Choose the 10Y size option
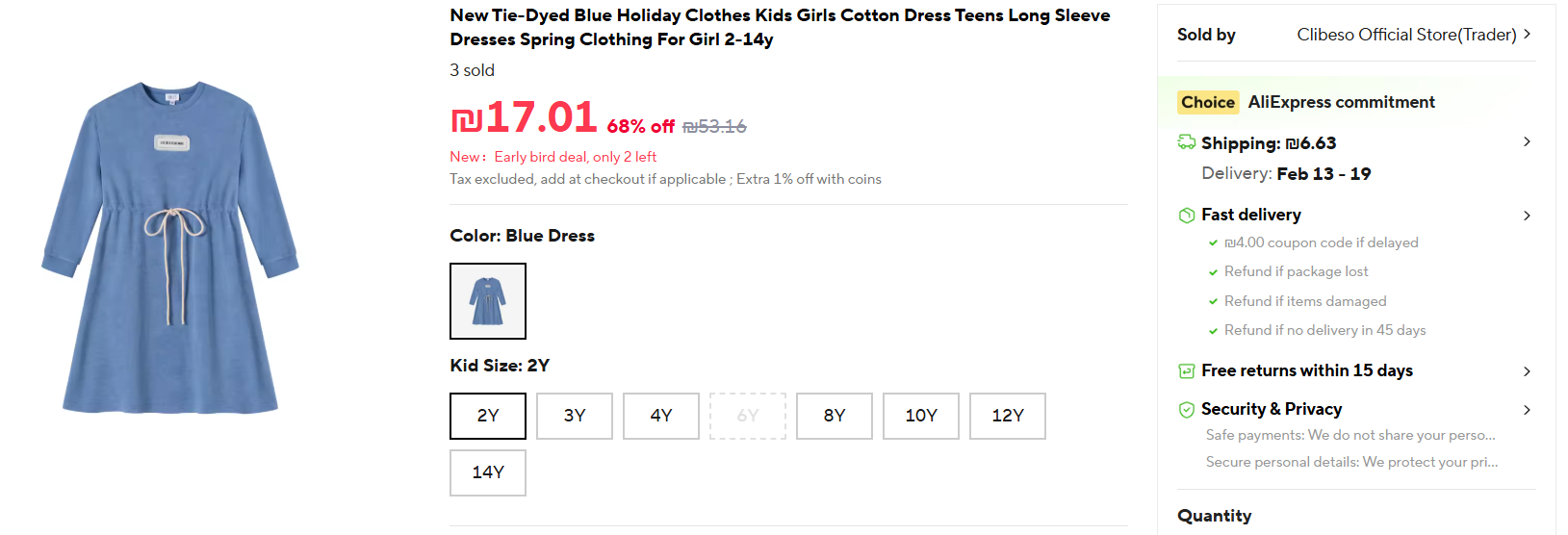1568x535 pixels. coord(921,416)
